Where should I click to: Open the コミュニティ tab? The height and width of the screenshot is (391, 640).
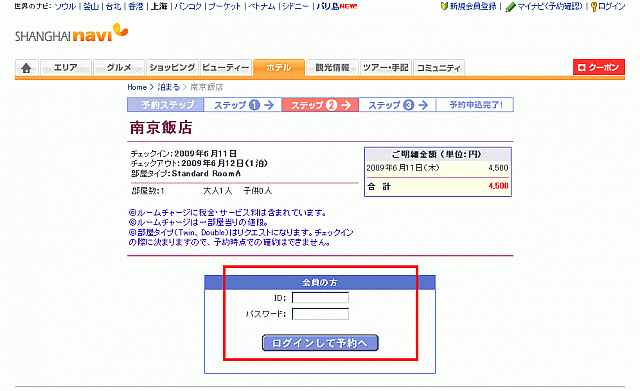tap(439, 68)
